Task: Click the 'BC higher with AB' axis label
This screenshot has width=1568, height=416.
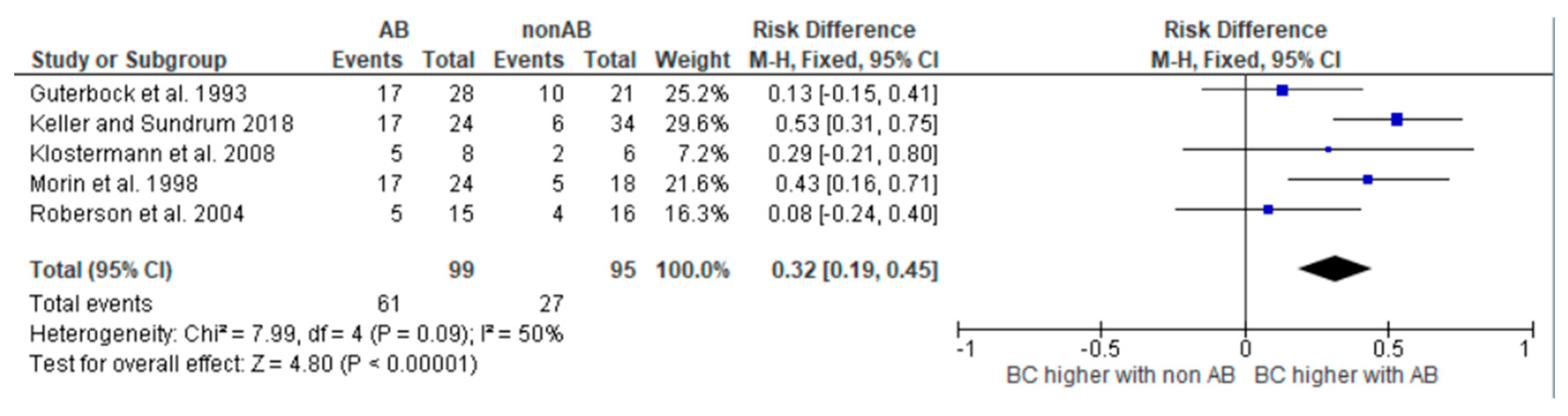Action: [1346, 375]
